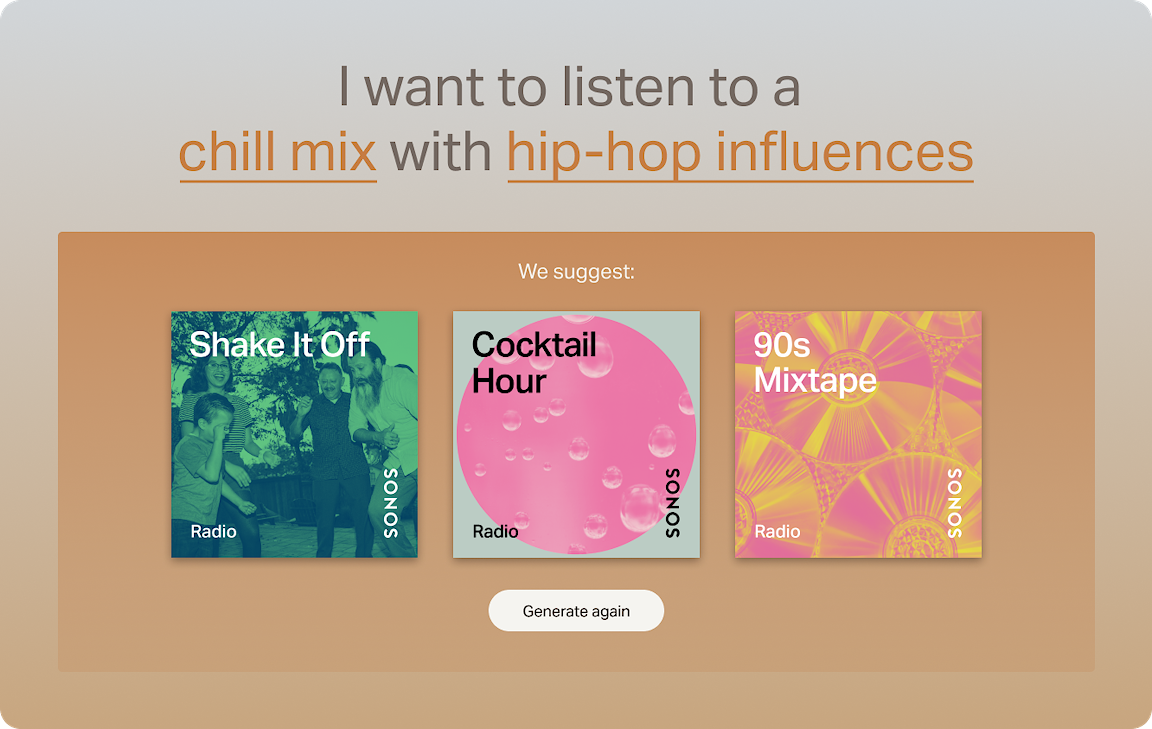Screen dimensions: 1152x729
Task: Click the "90s Mixtape" title text
Action: pos(815,362)
